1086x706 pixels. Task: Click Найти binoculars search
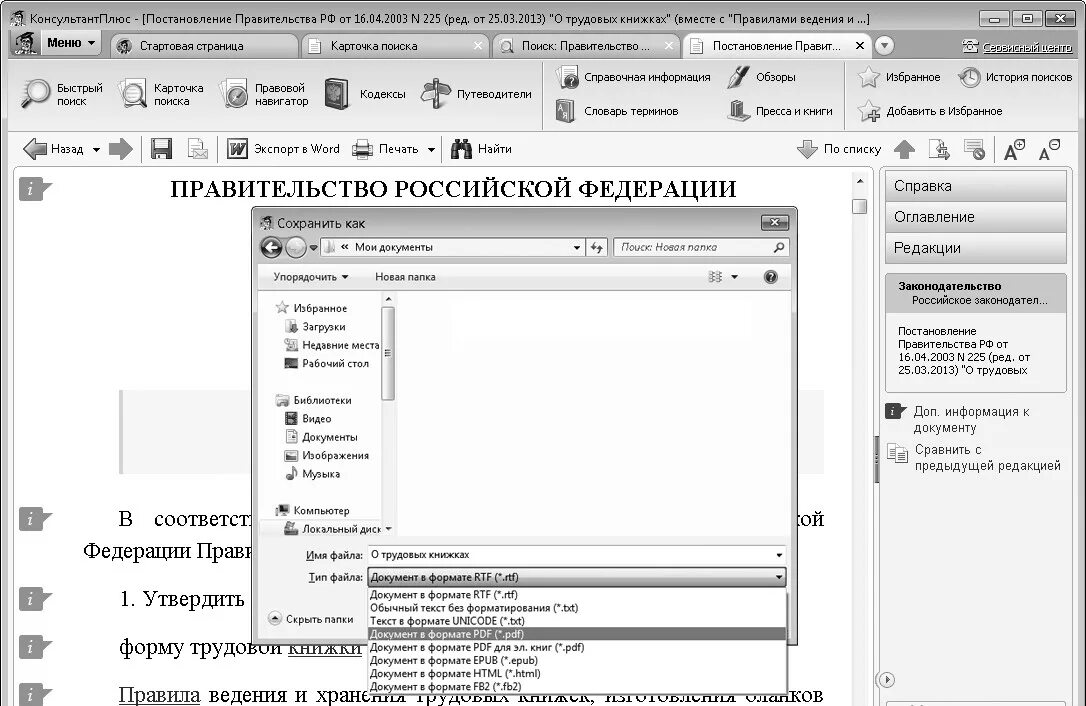coord(481,148)
